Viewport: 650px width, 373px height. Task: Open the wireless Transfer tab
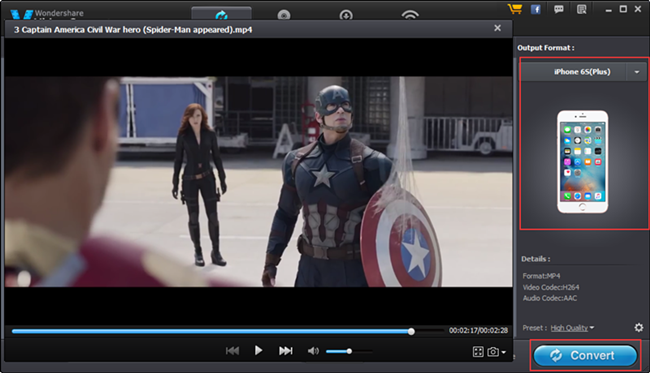[410, 15]
